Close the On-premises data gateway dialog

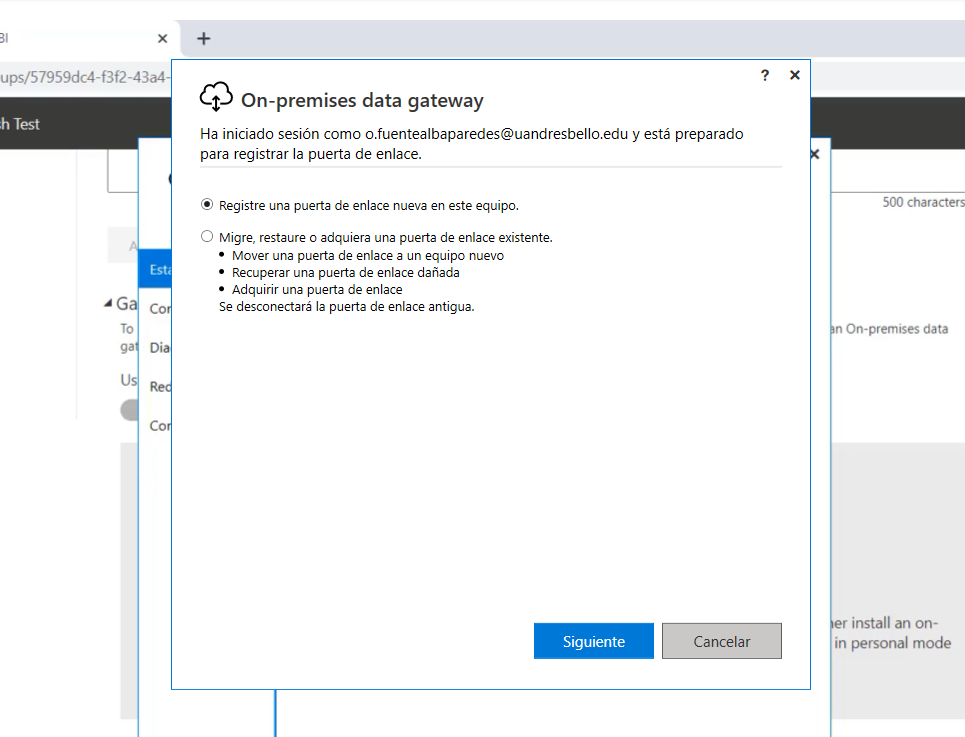(794, 76)
